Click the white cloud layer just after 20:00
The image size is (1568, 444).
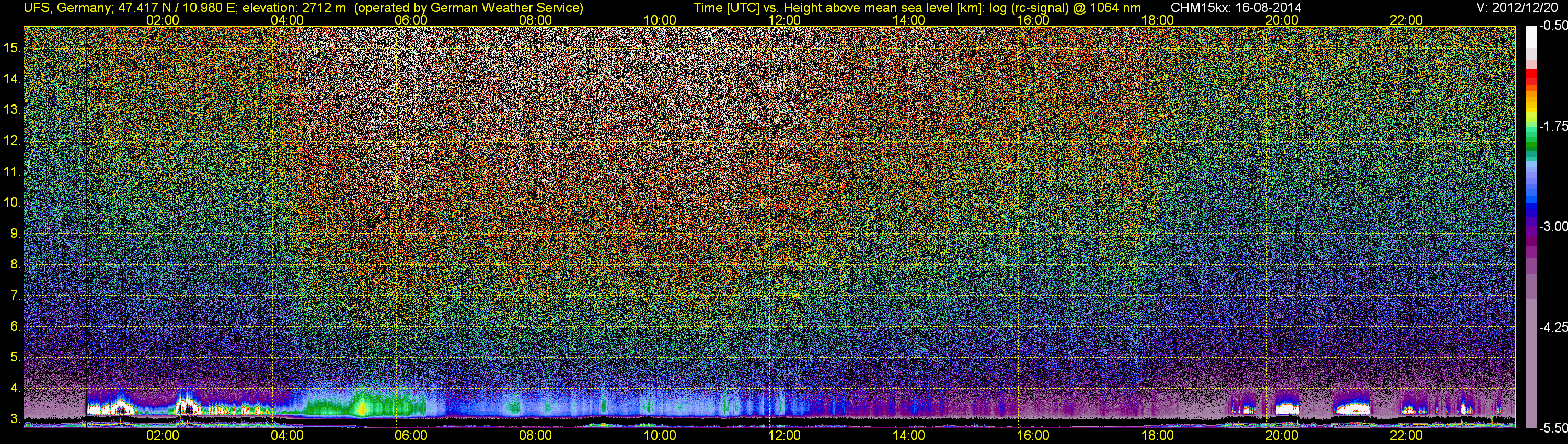1287,408
